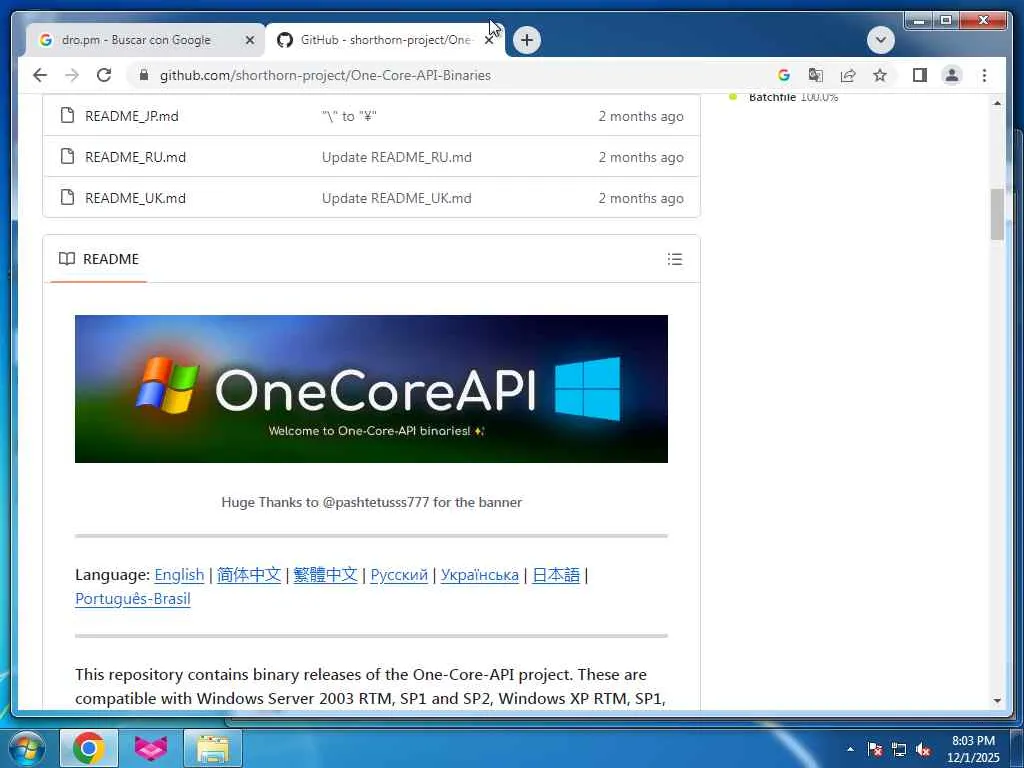Click the page scrollbar up arrow
Viewport: 1024px width, 768px height.
997,103
